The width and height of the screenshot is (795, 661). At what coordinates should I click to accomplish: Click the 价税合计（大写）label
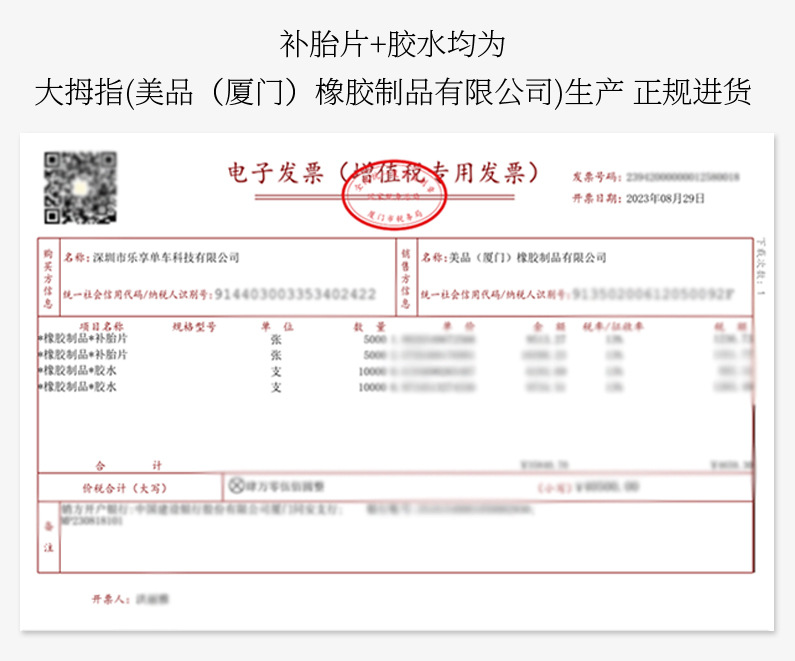tap(125, 488)
